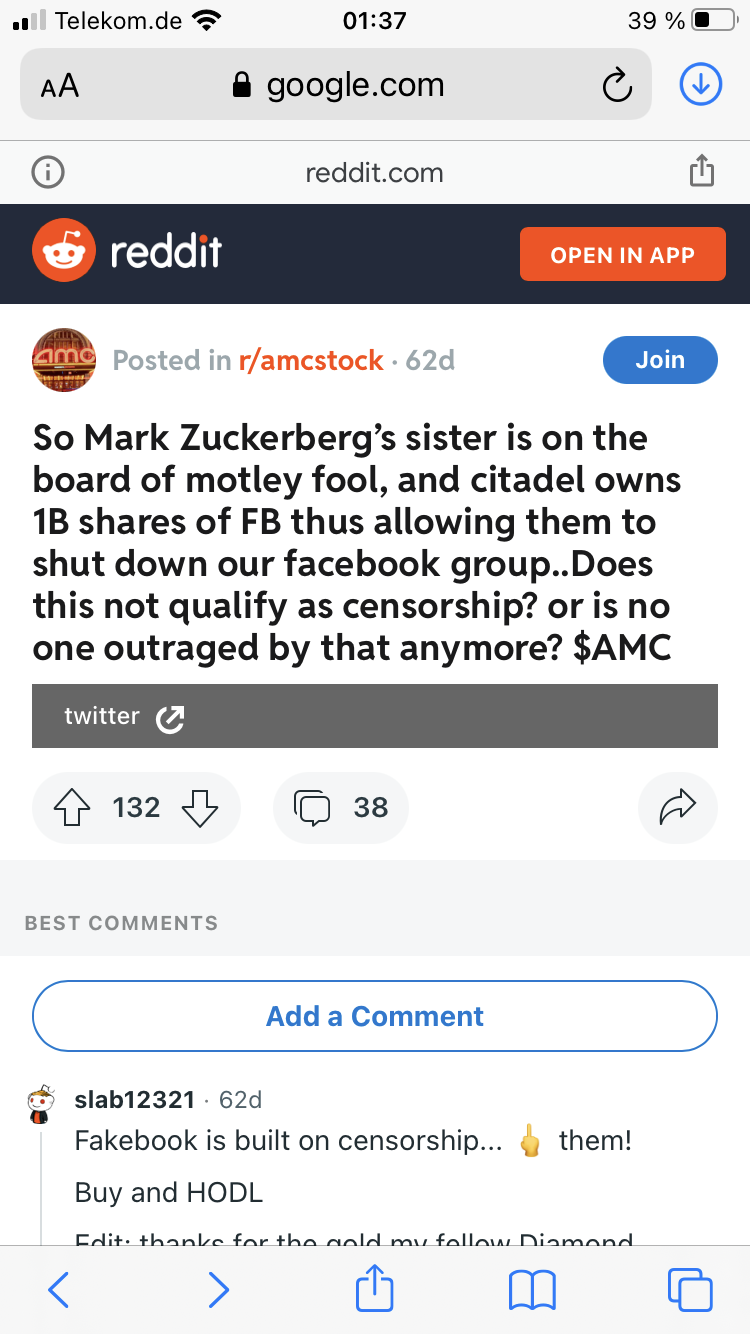Upvote the post with the up arrow

click(71, 807)
